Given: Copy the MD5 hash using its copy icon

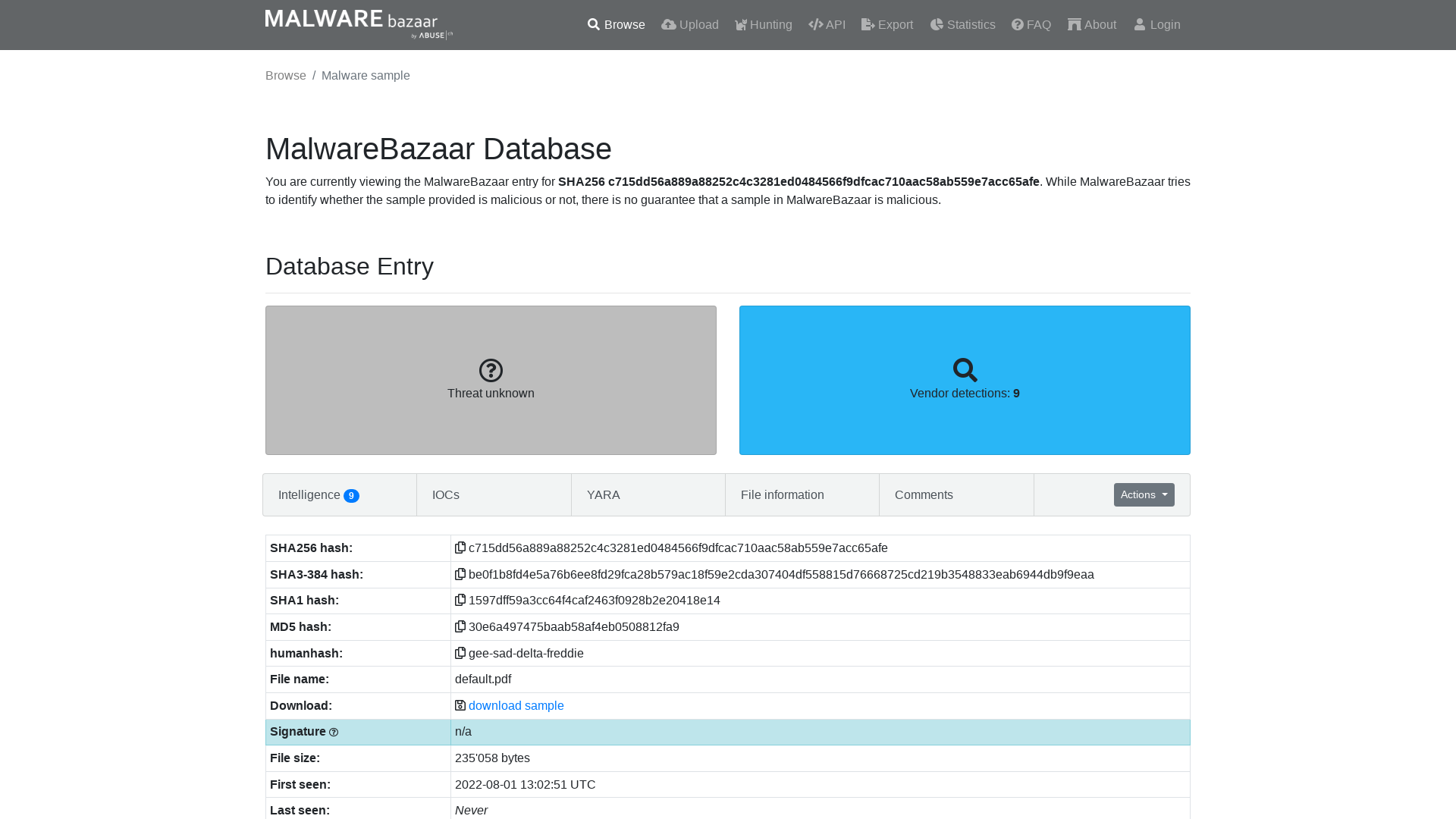Looking at the screenshot, I should point(460,626).
